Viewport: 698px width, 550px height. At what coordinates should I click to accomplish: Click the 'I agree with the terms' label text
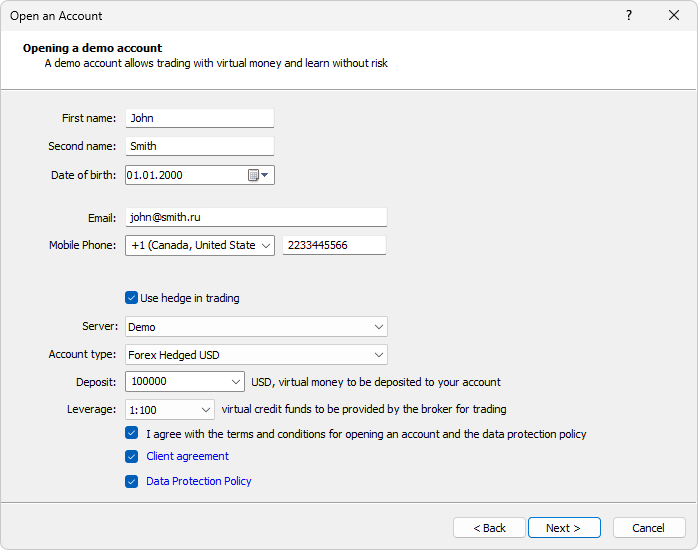pyautogui.click(x=366, y=434)
